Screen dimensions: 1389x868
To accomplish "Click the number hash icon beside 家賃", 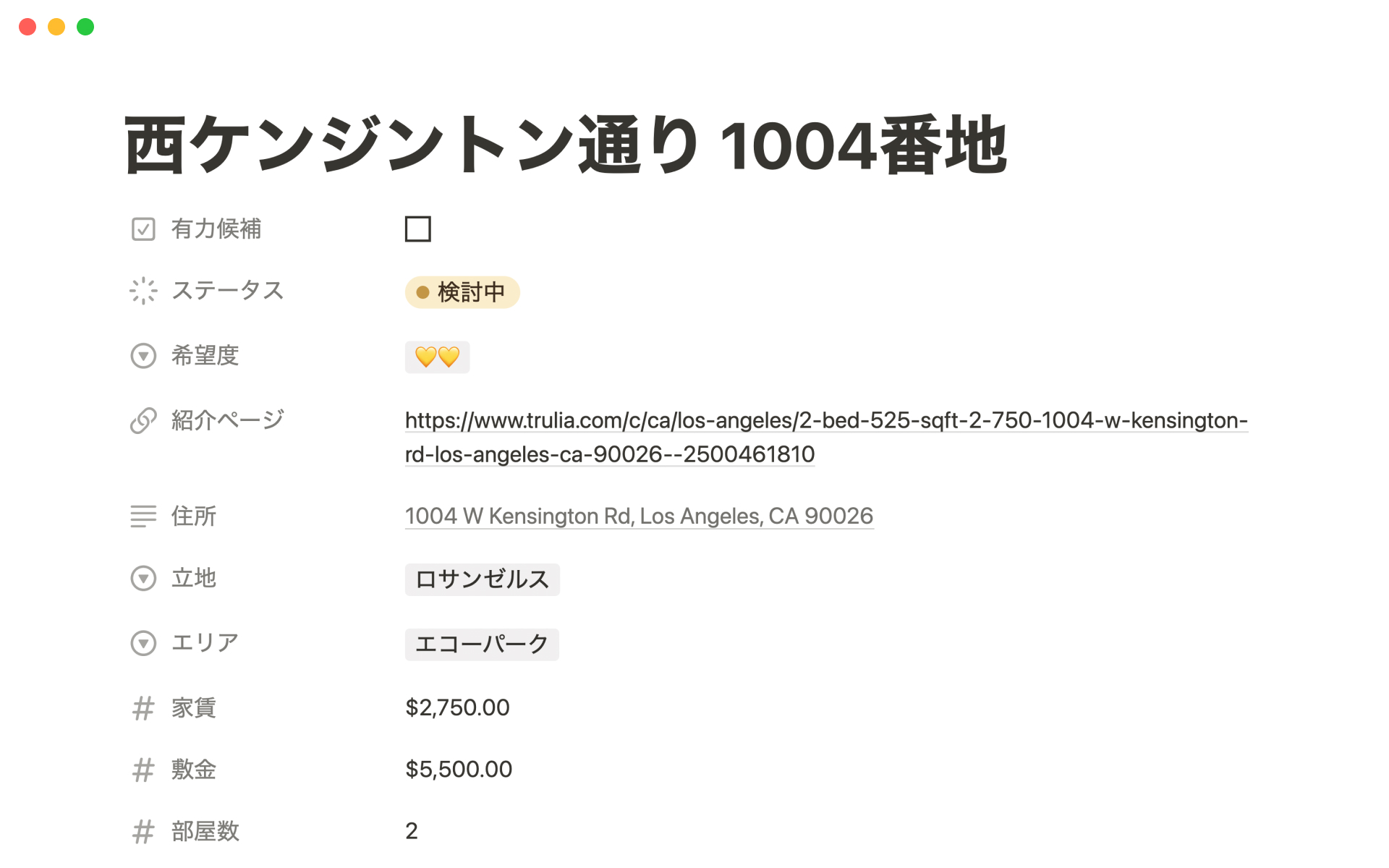I will [143, 708].
